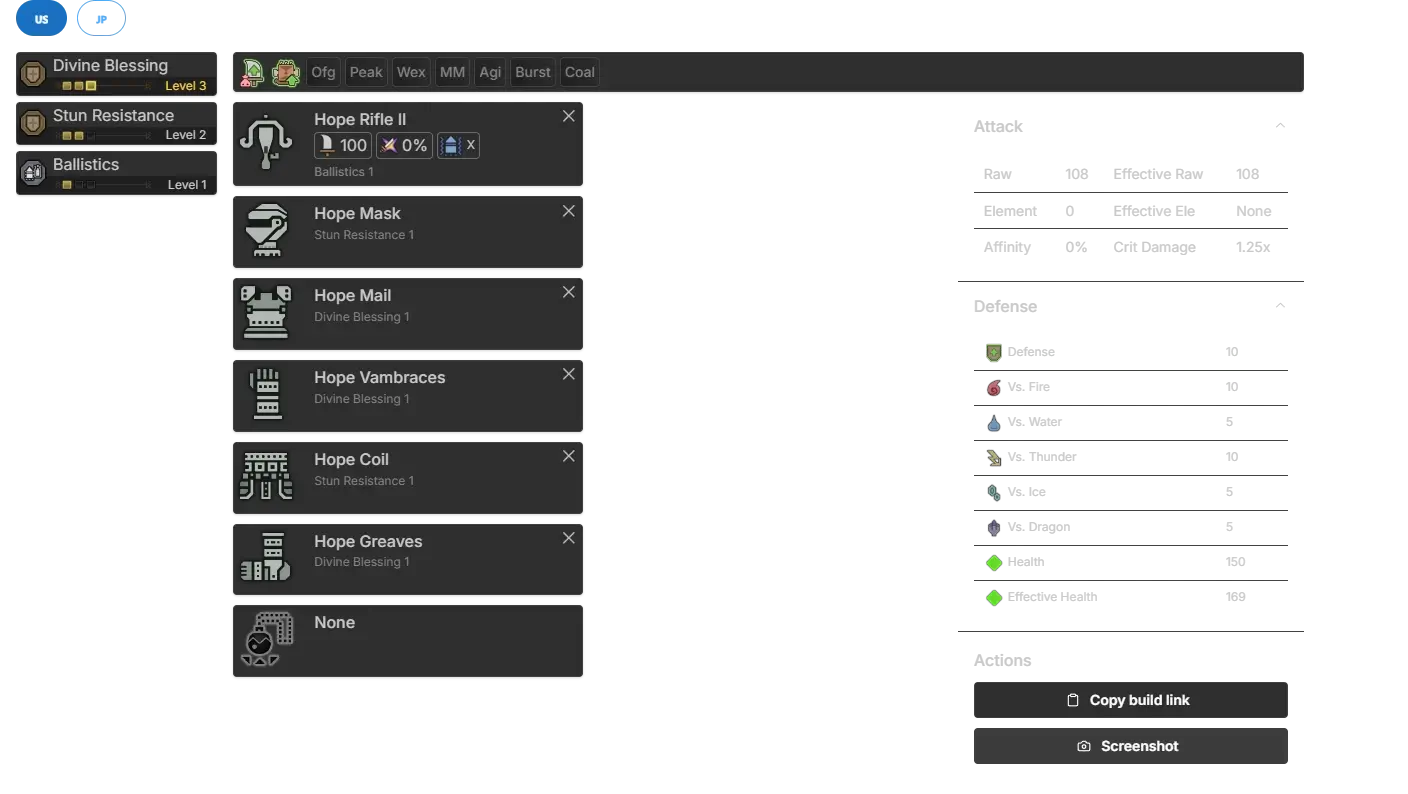
Task: Select the US language tab
Action: [x=41, y=19]
